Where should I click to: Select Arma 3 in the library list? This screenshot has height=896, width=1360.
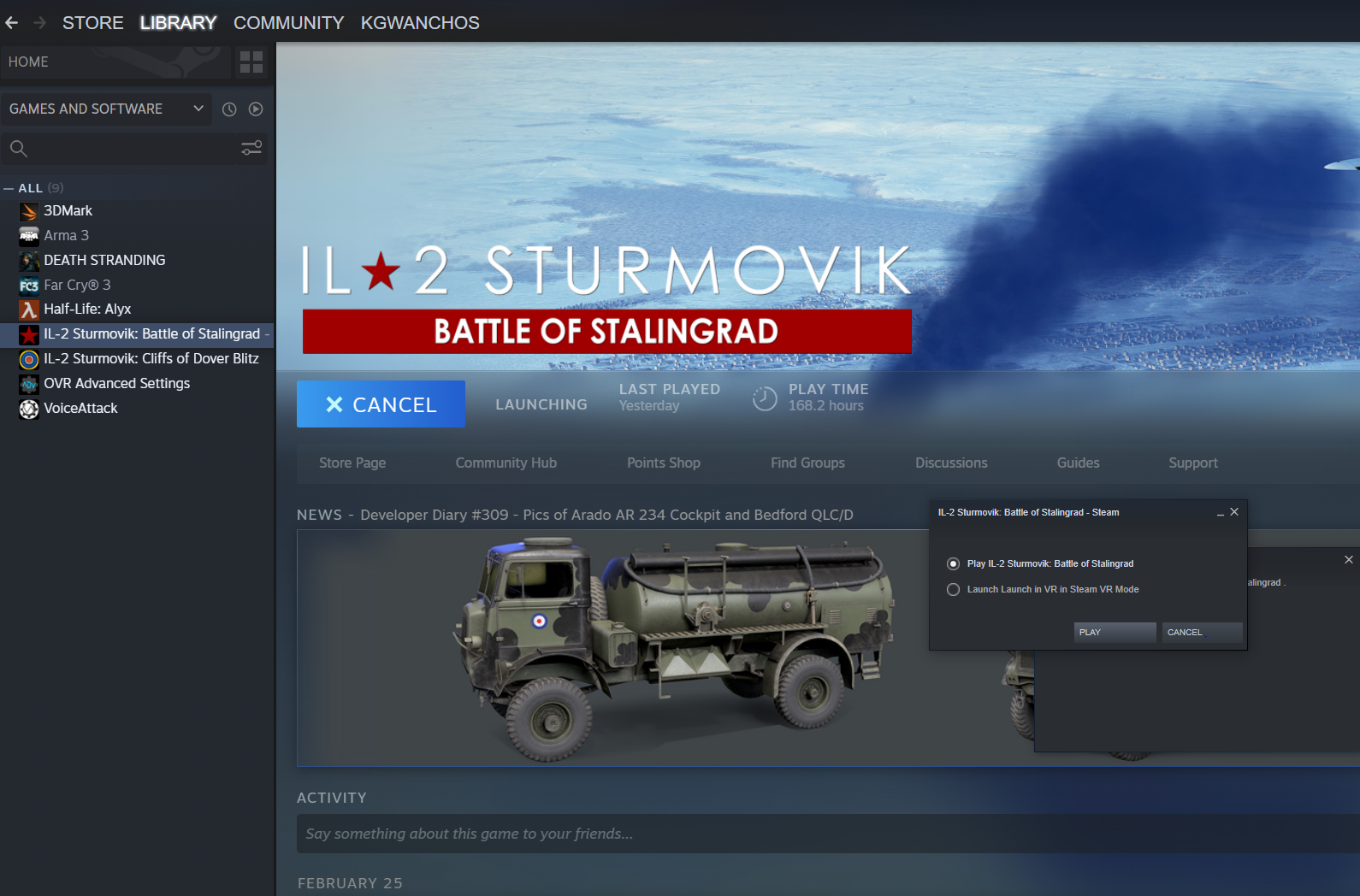(x=67, y=236)
